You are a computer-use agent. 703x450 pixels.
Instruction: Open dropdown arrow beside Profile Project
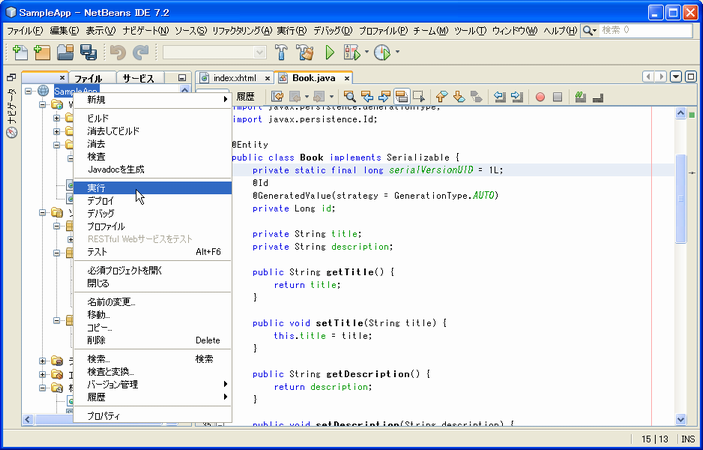(x=397, y=52)
